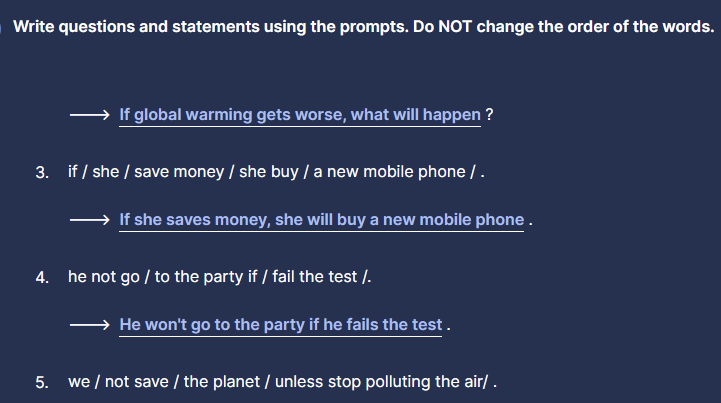
Task: Click item number 5 label
Action: click(41, 382)
